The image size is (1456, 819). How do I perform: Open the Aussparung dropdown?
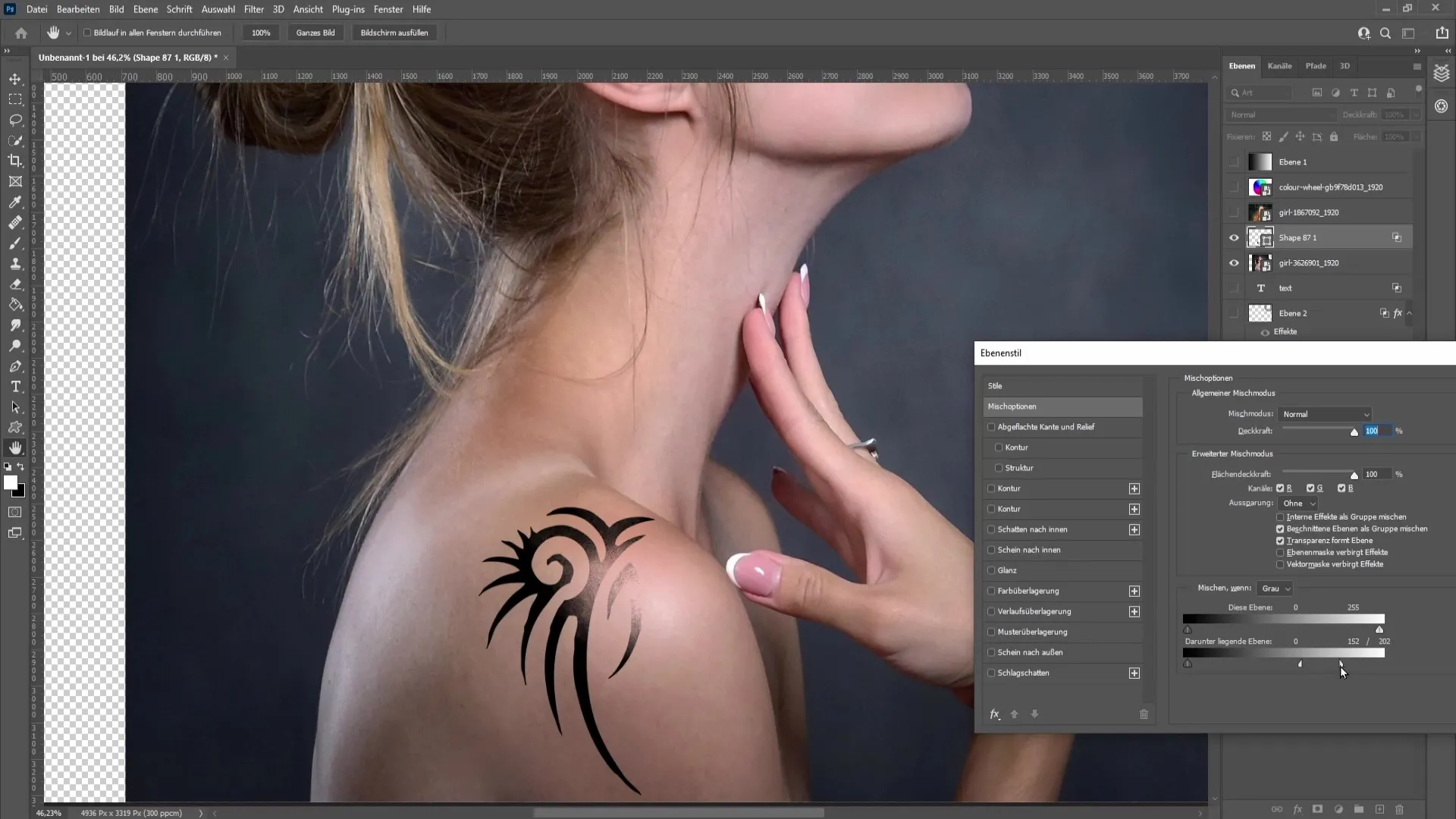point(1299,504)
